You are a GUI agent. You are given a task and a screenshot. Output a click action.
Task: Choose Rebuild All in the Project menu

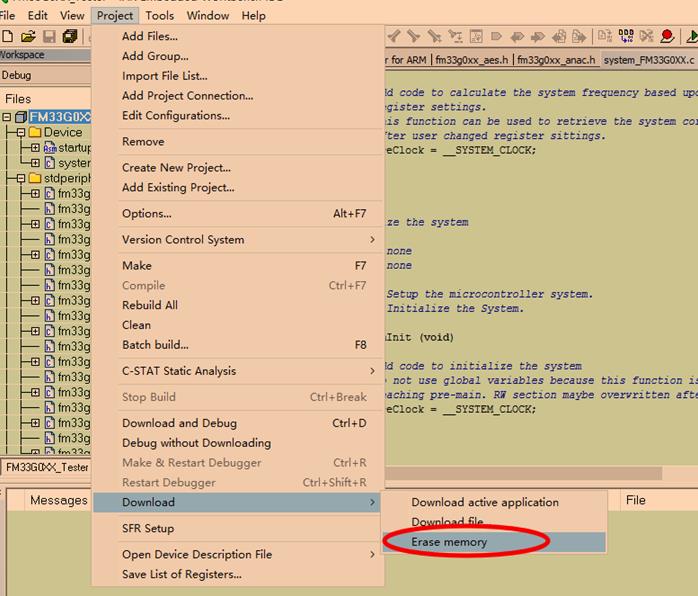tap(150, 305)
